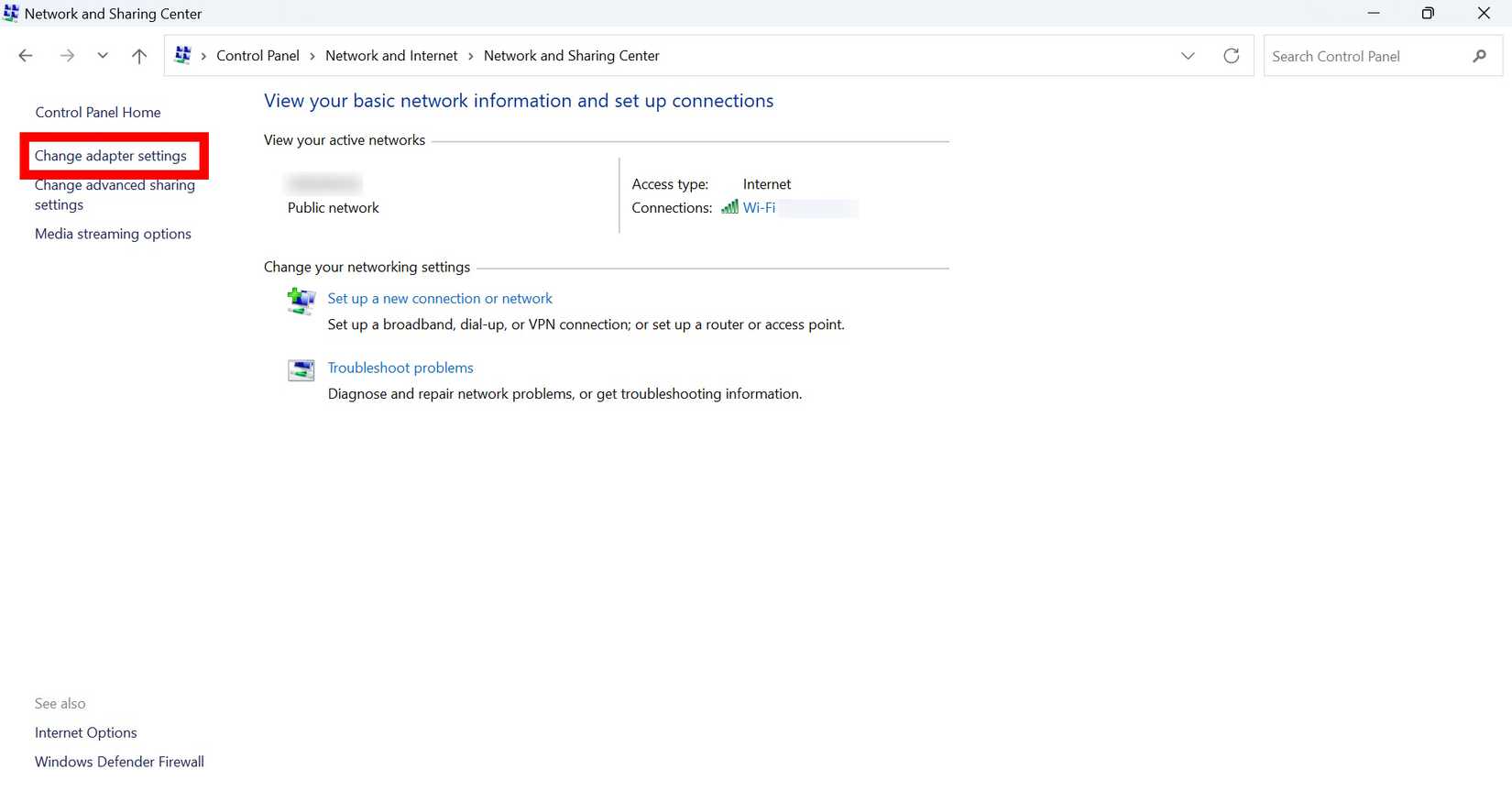Restore down the window
The height and width of the screenshot is (791, 1512).
pos(1428,13)
